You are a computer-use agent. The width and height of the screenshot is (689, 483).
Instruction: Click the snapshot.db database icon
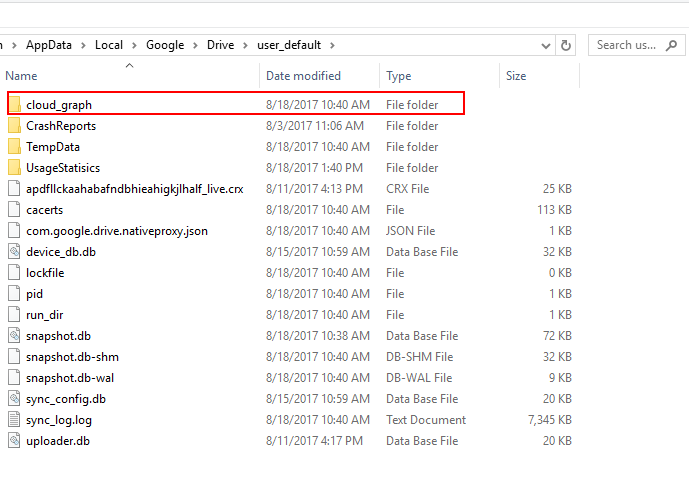(15, 336)
